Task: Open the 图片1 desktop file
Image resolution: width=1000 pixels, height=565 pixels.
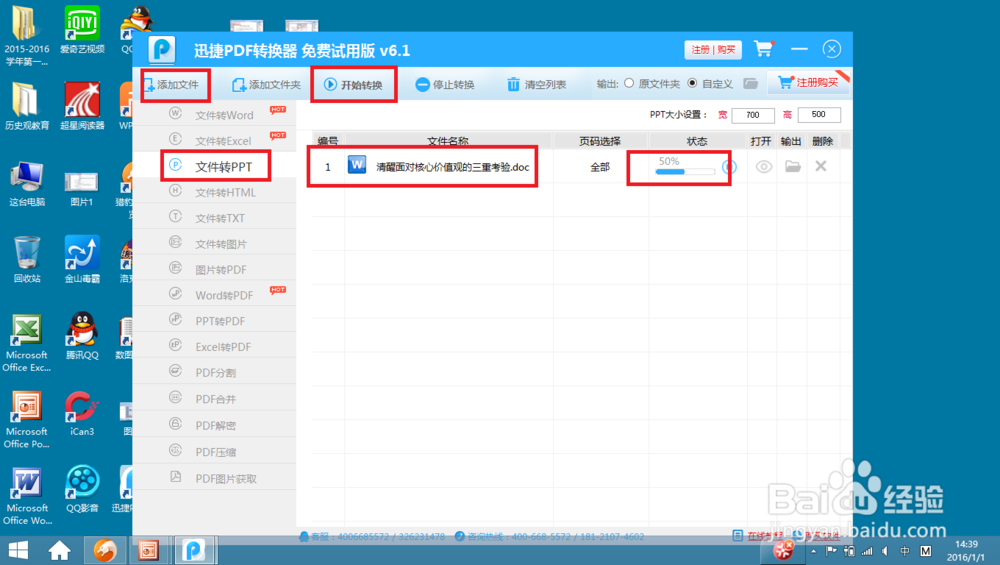Action: (x=82, y=189)
